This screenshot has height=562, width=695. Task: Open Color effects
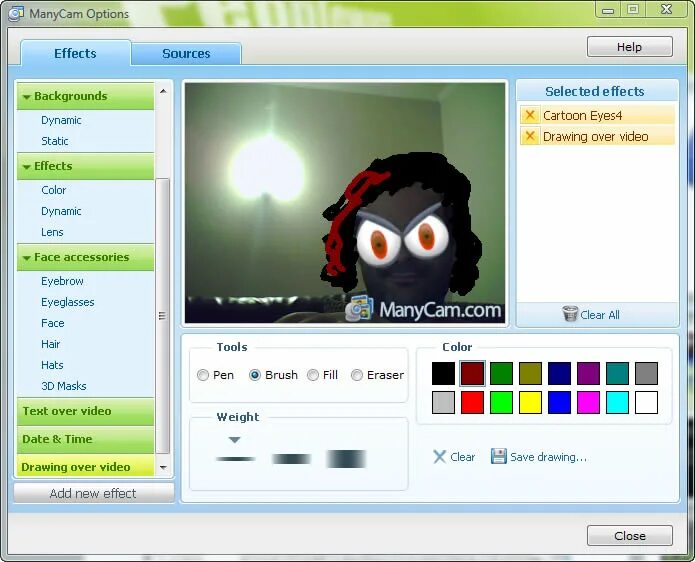tap(54, 190)
